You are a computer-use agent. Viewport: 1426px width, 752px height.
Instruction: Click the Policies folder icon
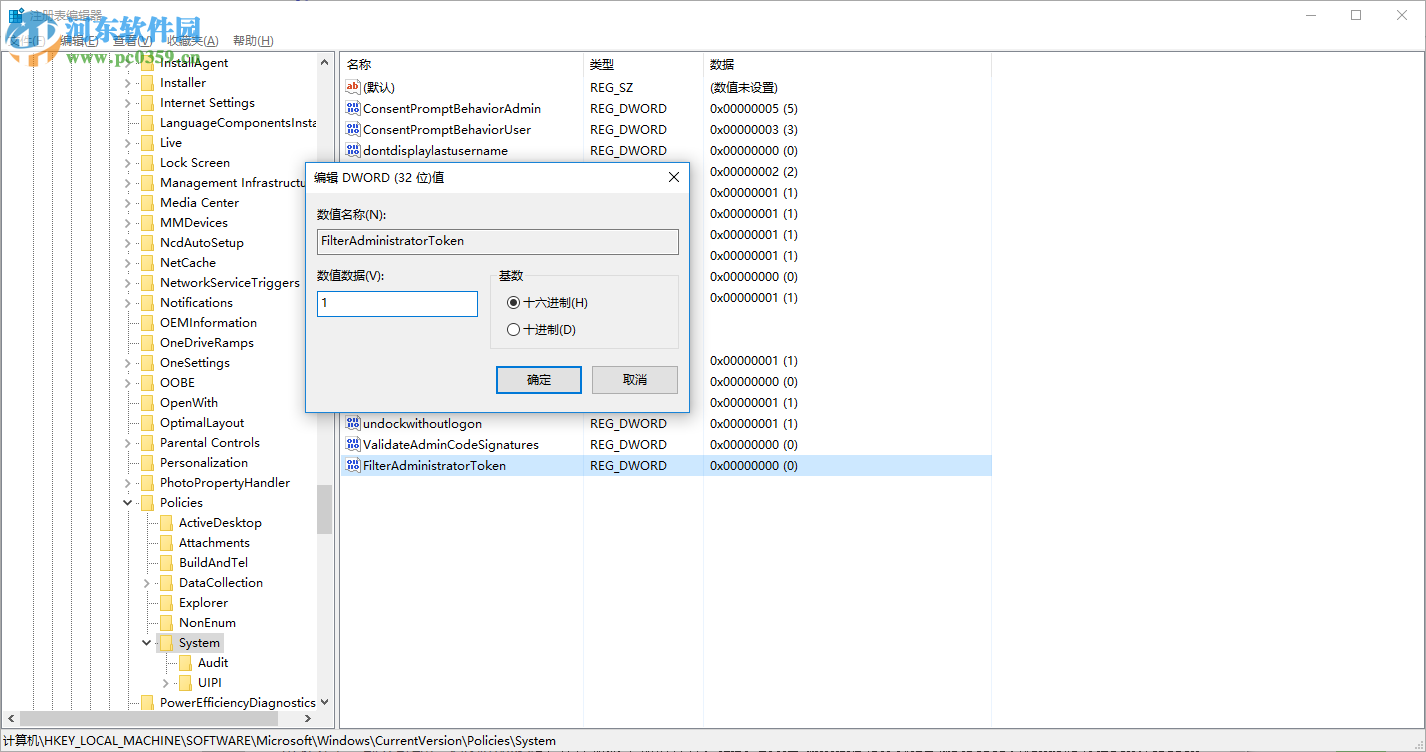[x=146, y=502]
